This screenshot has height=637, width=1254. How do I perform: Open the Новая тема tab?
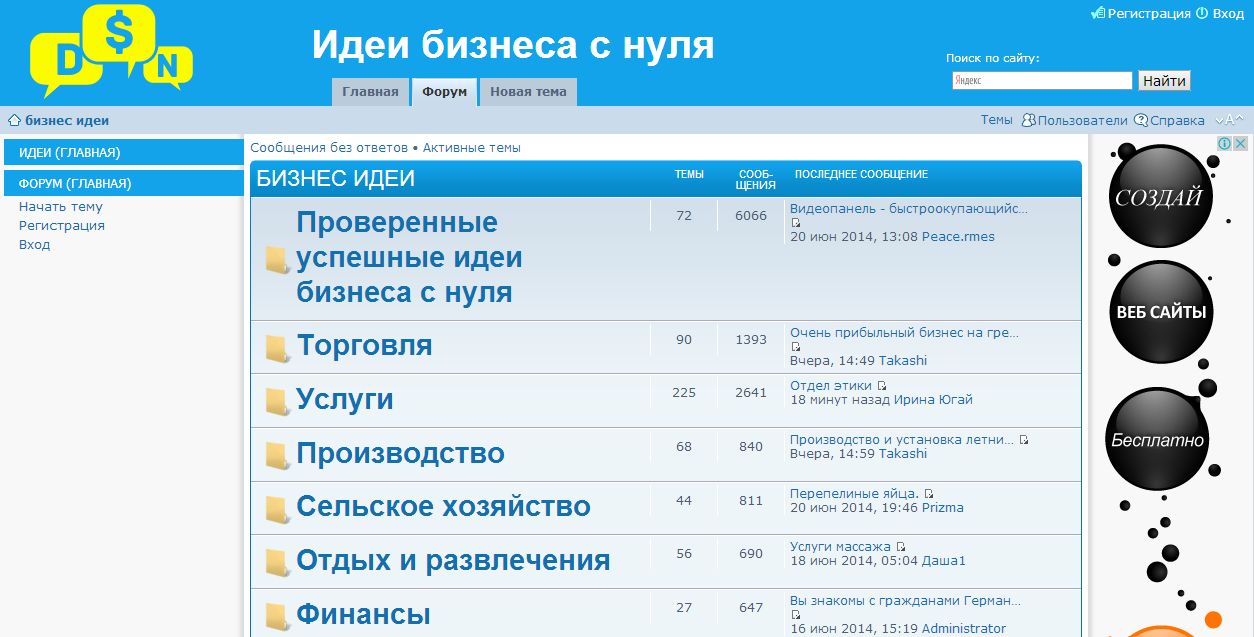pos(528,92)
